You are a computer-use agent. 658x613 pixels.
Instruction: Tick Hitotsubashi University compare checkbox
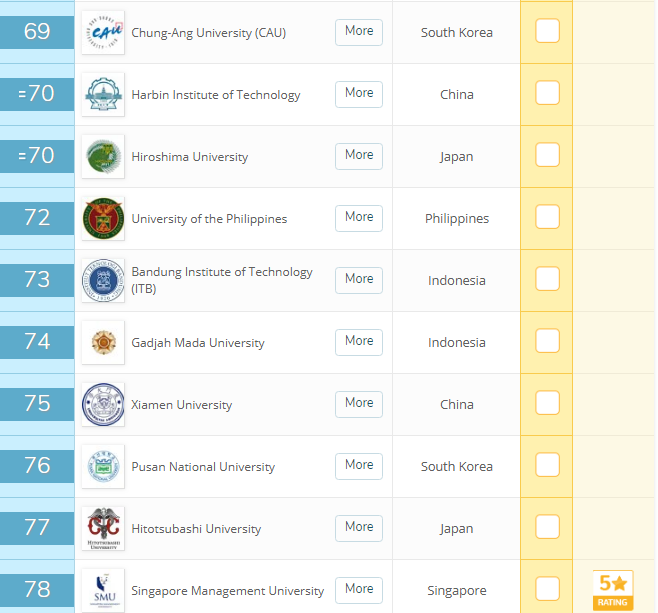point(547,527)
